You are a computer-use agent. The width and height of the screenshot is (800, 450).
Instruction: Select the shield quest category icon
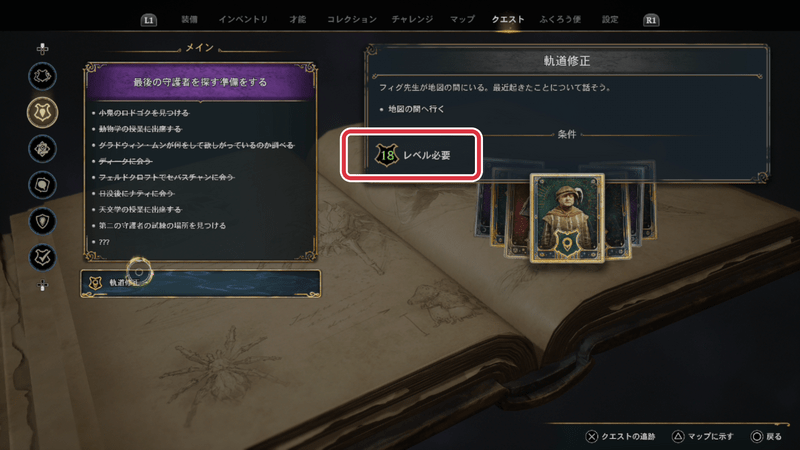tap(42, 221)
